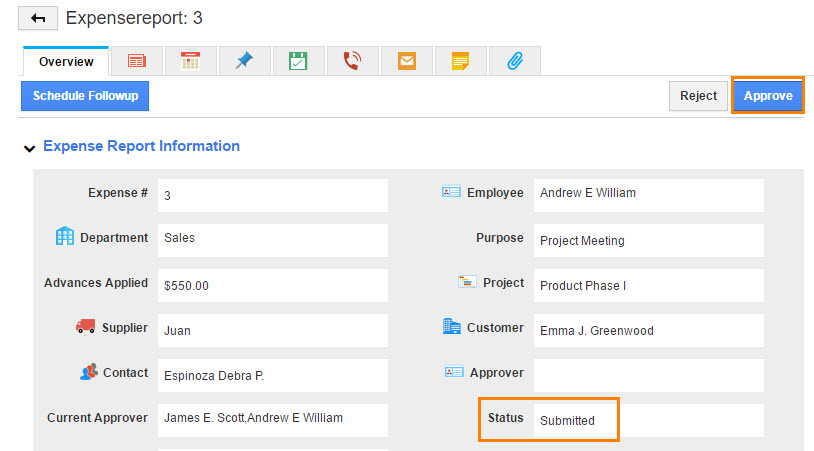814x451 pixels.
Task: Approve the expense report
Action: (x=768, y=96)
